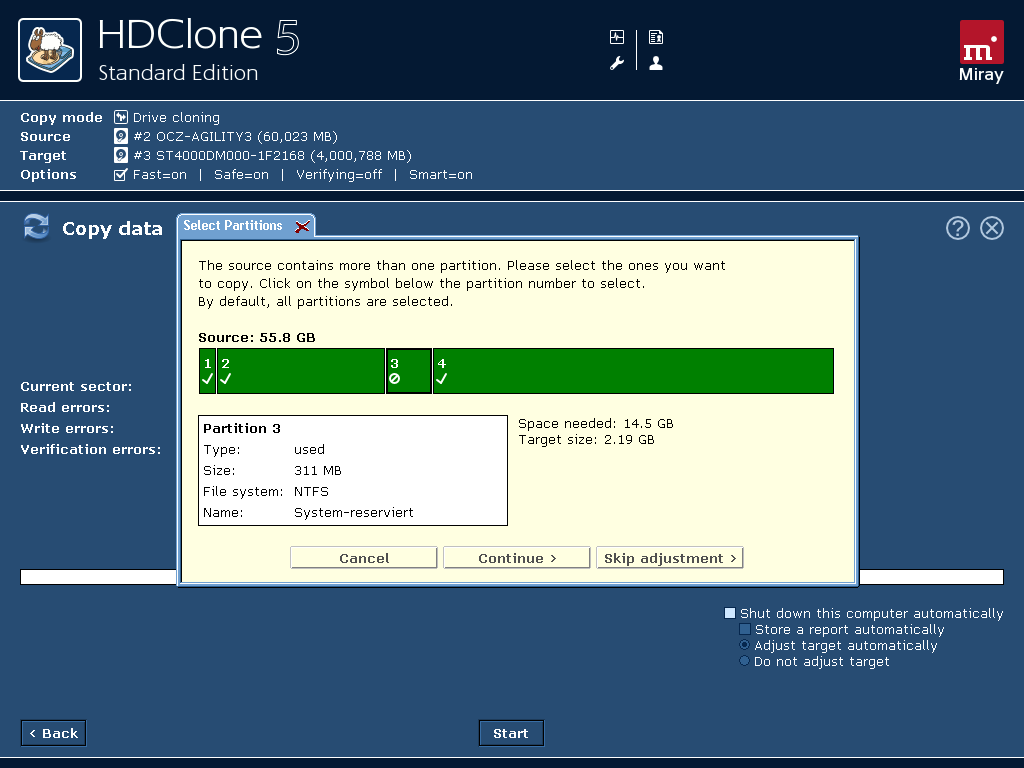Click the 311 MB size value
Viewport: 1024px width, 768px height.
click(318, 471)
